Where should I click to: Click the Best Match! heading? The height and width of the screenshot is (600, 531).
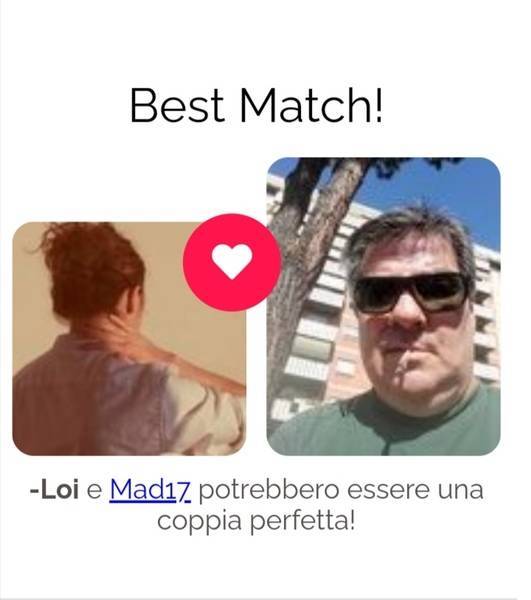256,105
